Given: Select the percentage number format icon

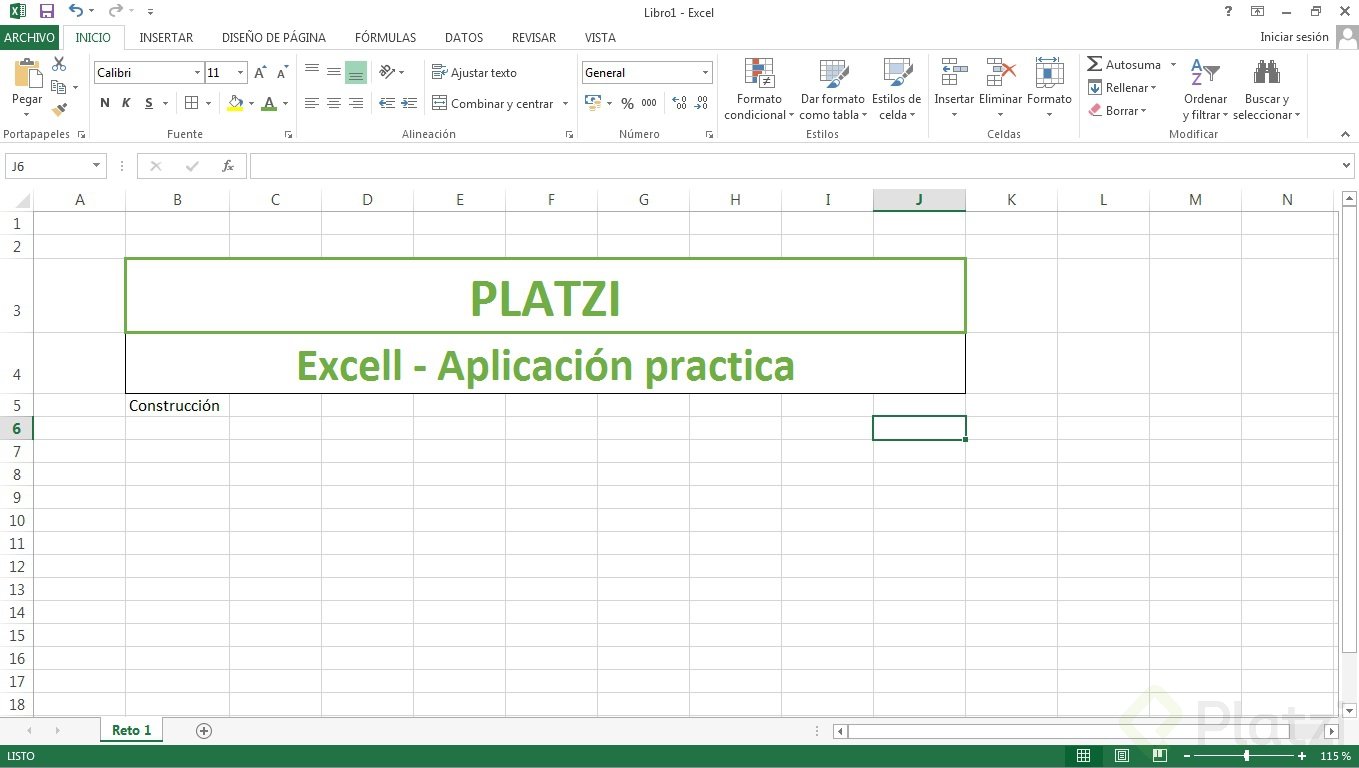Looking at the screenshot, I should (x=627, y=103).
